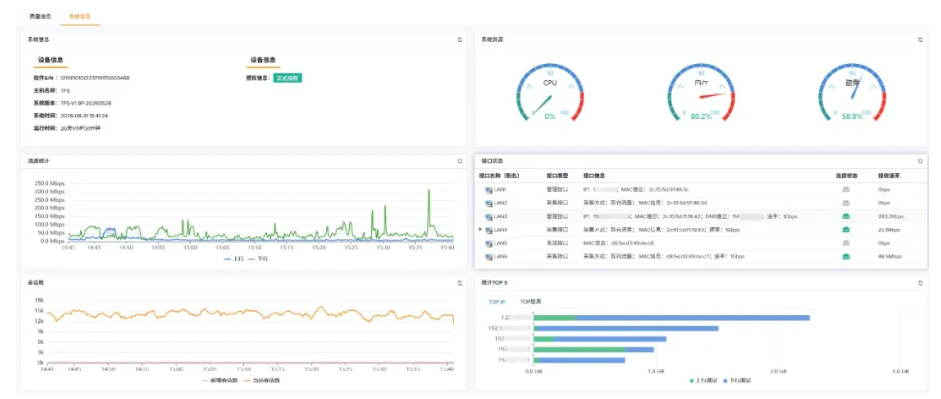
Task: Click the green segment of the fourth TOP bar
Action: point(580,349)
